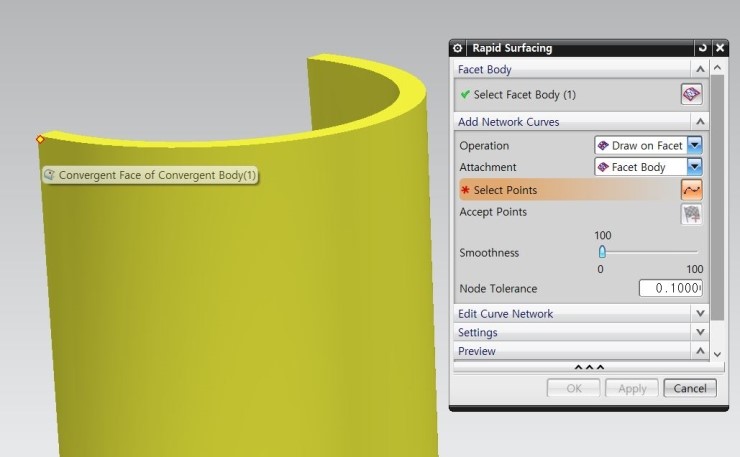Expand the Settings section
Viewport: 740px width, 457px height.
(x=699, y=332)
